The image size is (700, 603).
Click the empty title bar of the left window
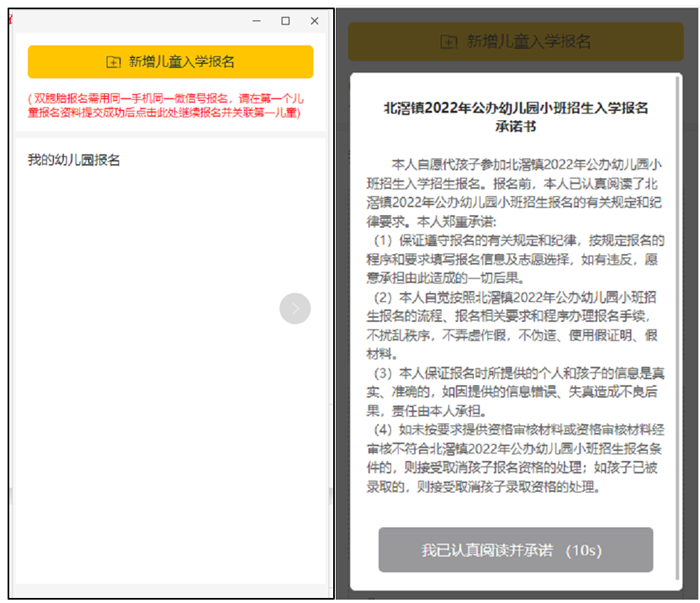(130, 20)
